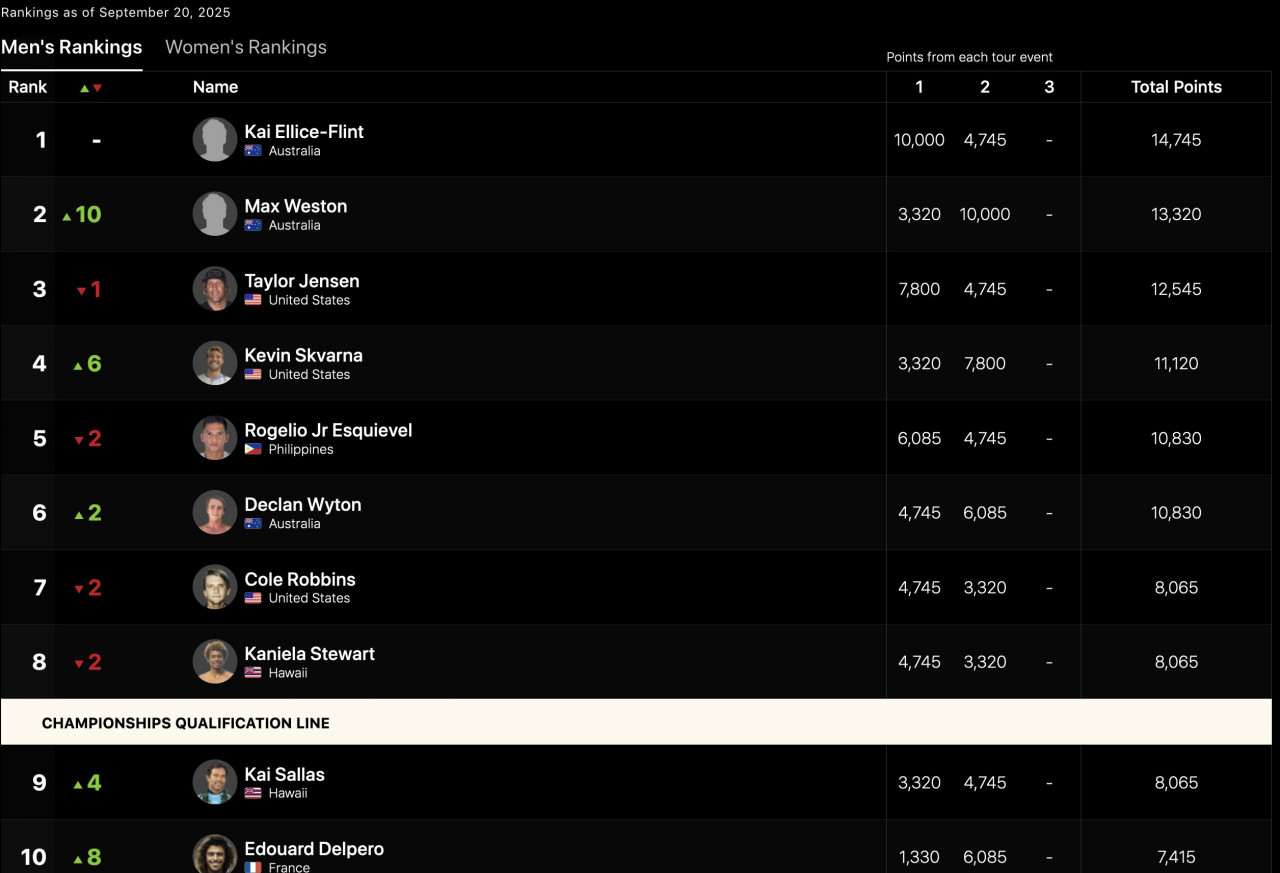Click the Australia flag under Kai Ellice-Flint
This screenshot has width=1280, height=873.
pos(253,151)
